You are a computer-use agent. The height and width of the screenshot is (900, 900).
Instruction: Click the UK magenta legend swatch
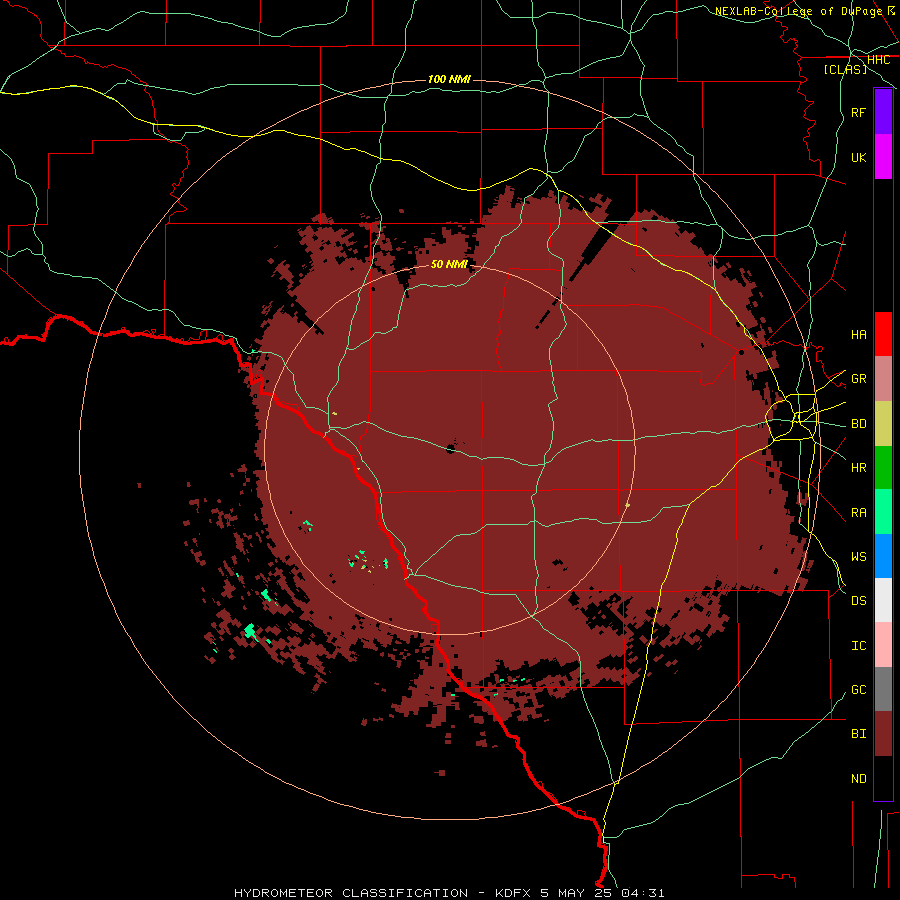[883, 157]
